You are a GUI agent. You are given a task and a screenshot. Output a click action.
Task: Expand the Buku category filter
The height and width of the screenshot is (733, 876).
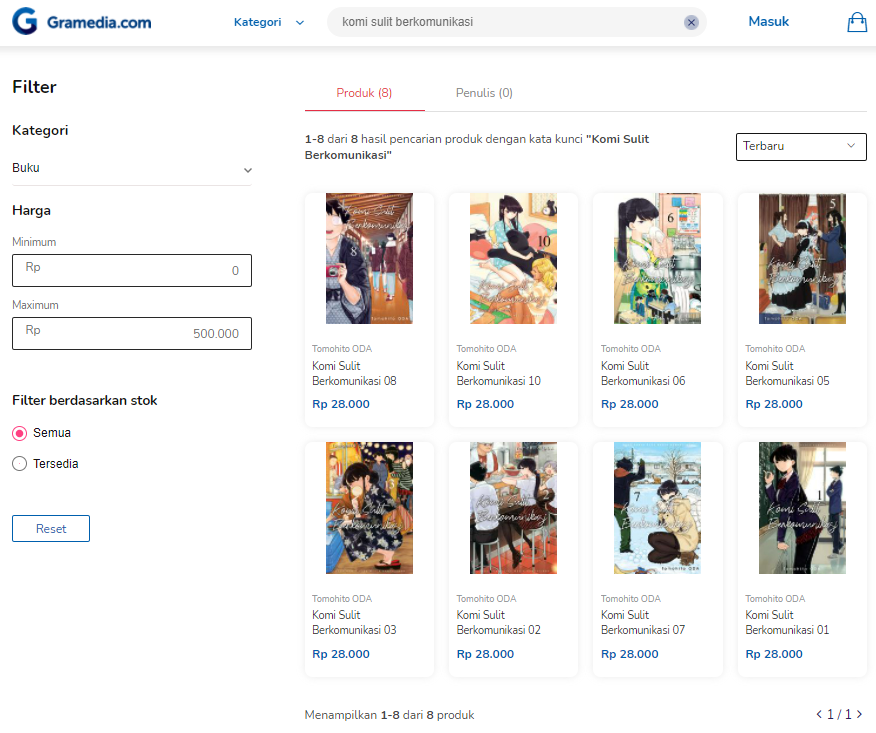(x=132, y=169)
